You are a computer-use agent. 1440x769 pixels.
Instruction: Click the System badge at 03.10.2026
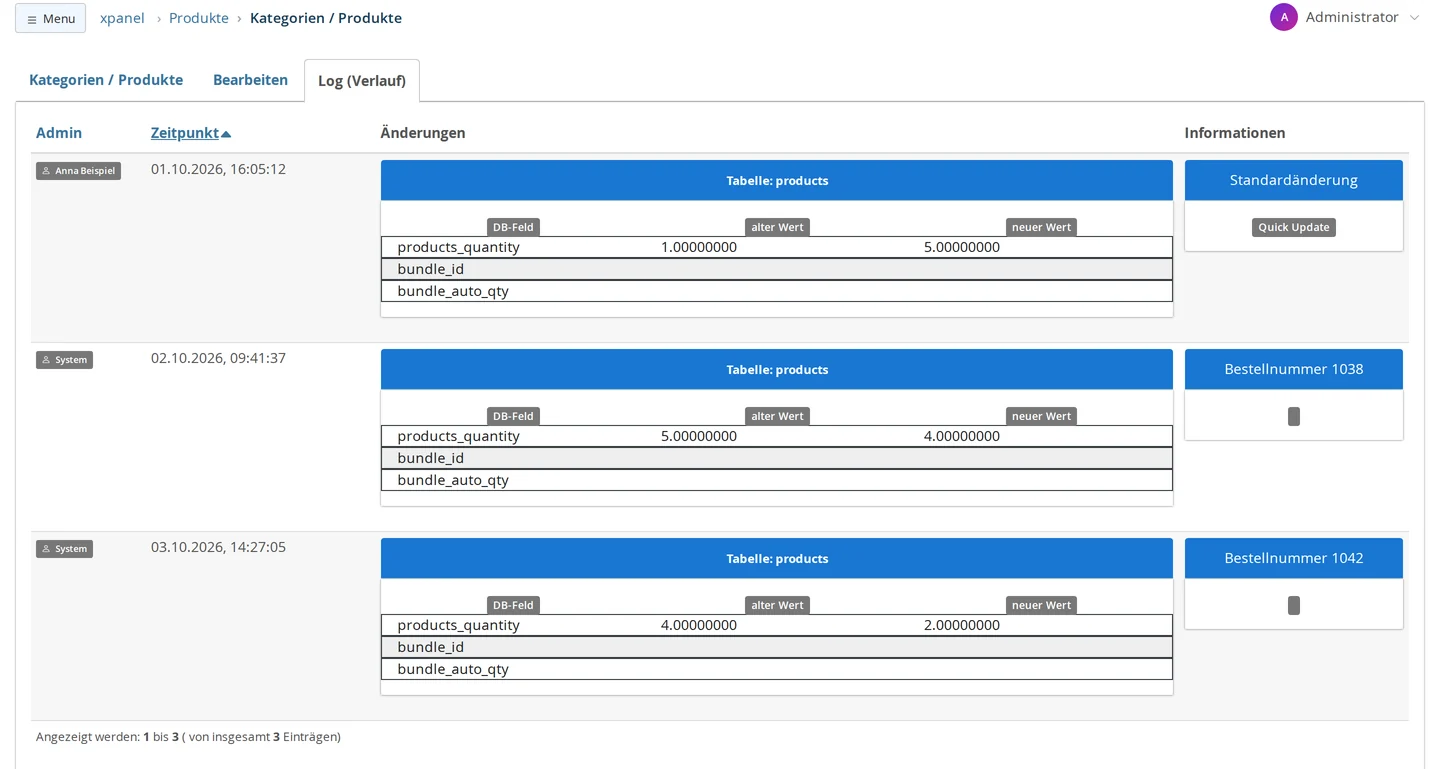[64, 549]
